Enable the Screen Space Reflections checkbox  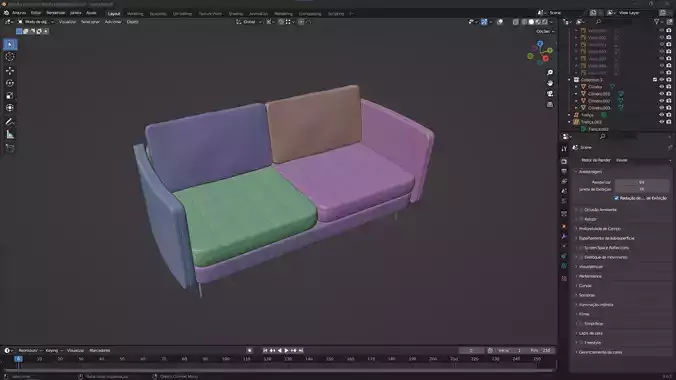point(581,248)
